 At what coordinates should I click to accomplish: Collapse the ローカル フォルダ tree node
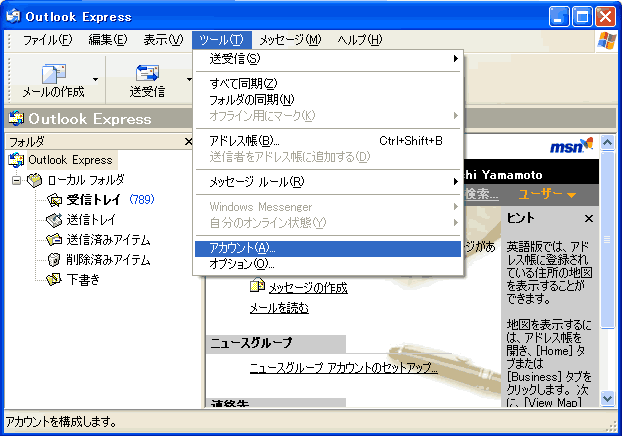coord(17,181)
